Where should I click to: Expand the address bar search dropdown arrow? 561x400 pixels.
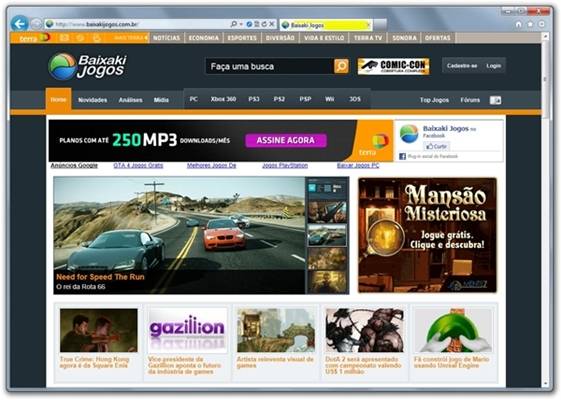[x=241, y=24]
